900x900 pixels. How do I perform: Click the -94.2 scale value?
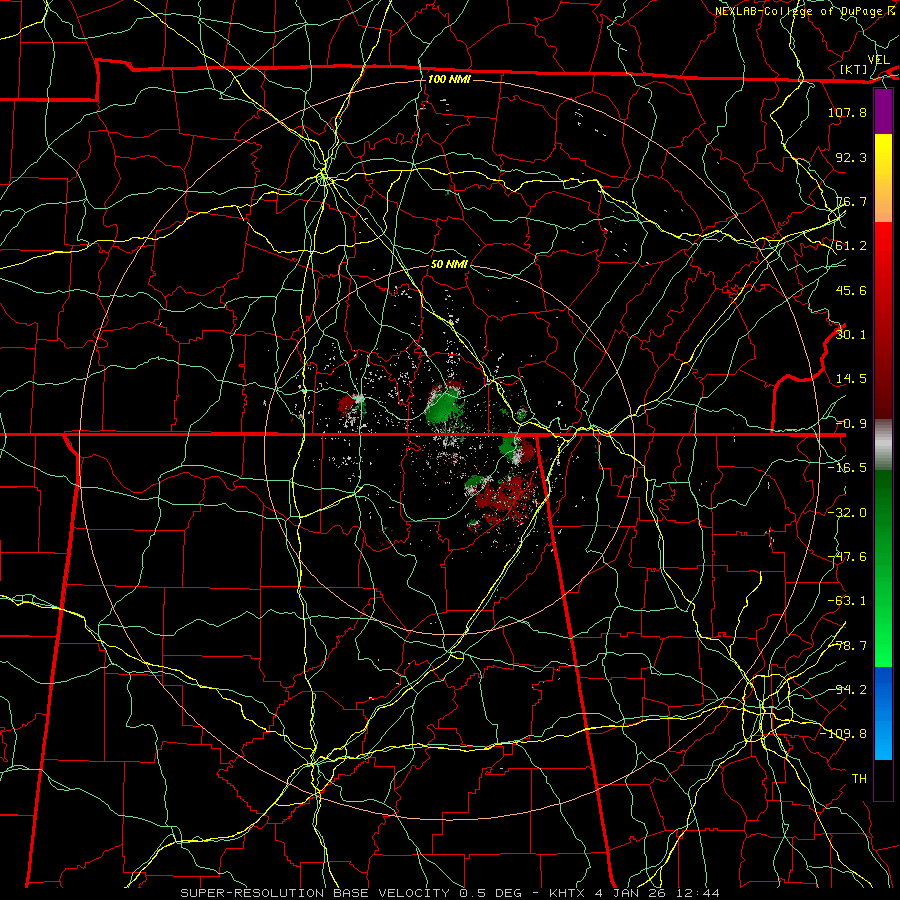click(x=847, y=690)
